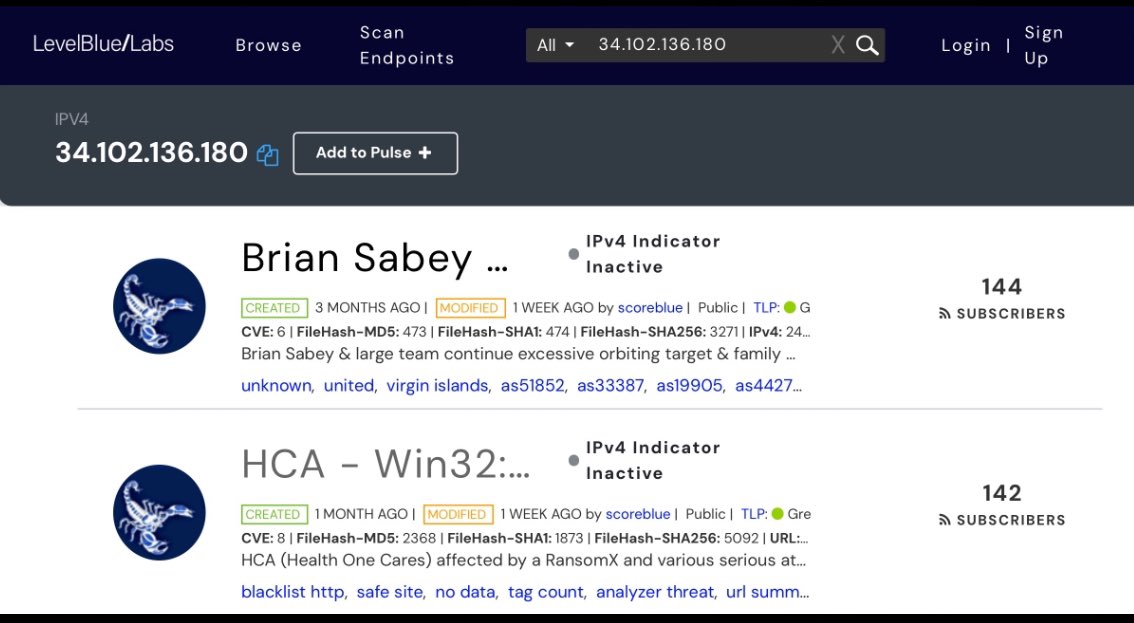This screenshot has width=1134, height=623.
Task: Open Brian Sabey pulse scorpion avatar
Action: click(159, 306)
